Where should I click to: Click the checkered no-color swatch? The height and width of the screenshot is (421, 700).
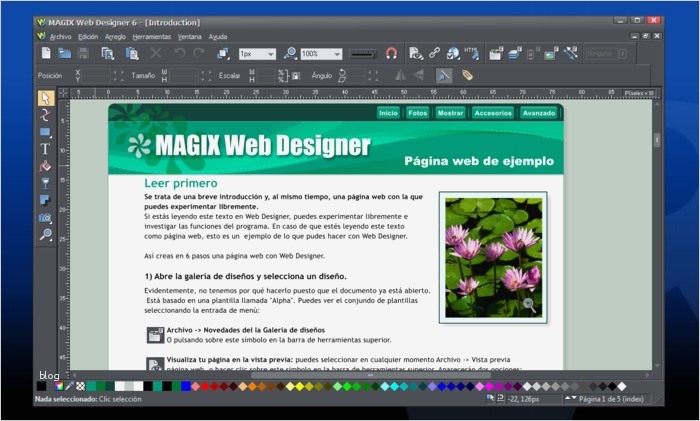coord(80,386)
